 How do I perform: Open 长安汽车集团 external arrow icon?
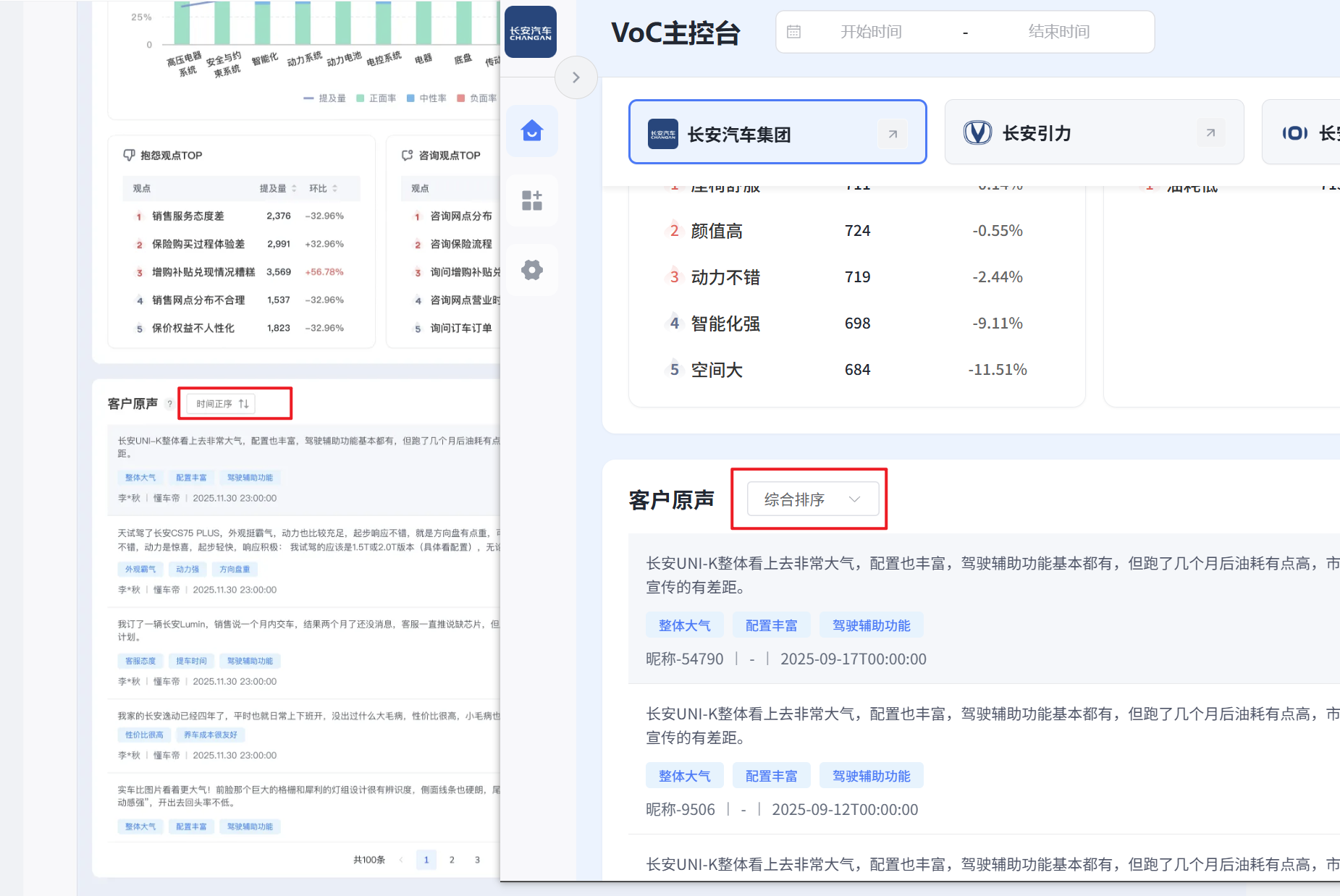point(893,134)
